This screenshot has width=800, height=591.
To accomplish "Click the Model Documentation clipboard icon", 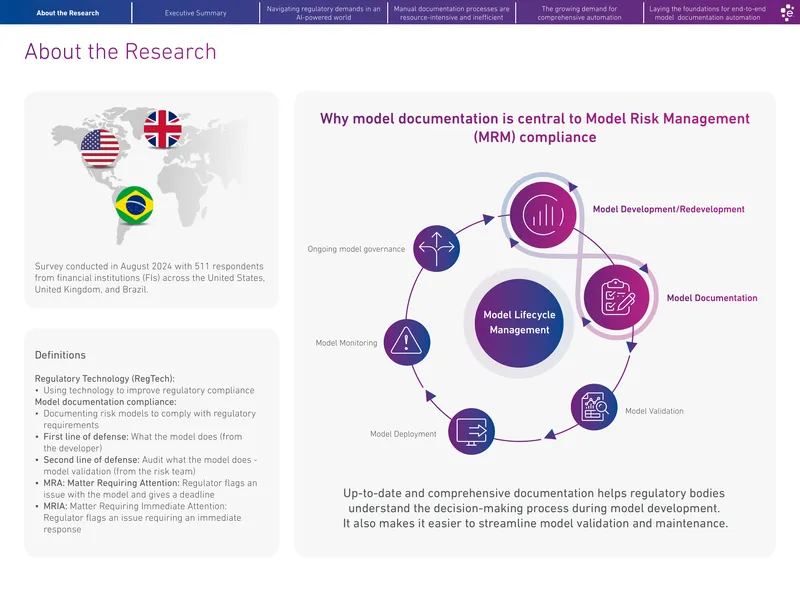I will click(617, 297).
